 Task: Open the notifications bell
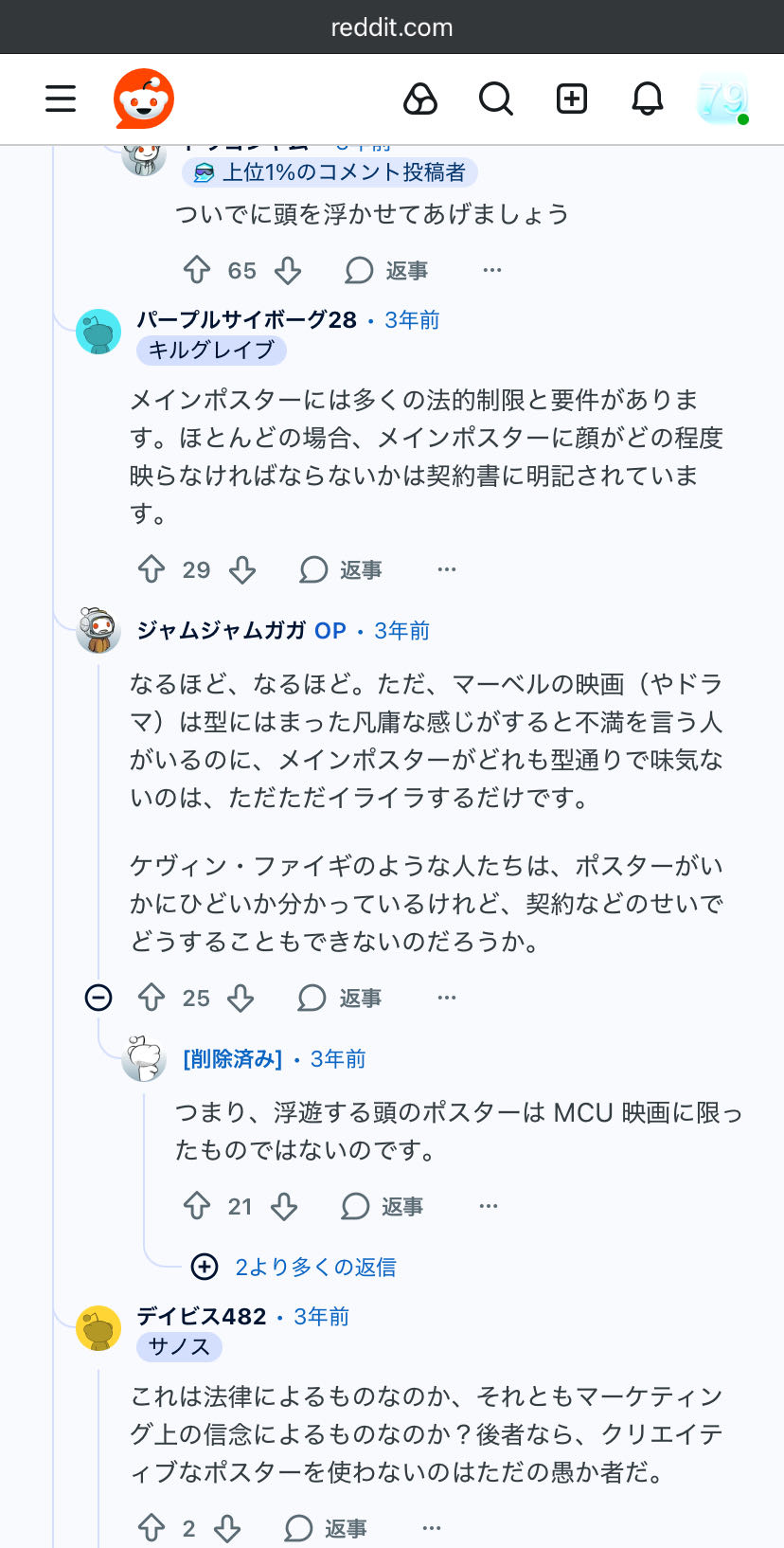pos(648,99)
